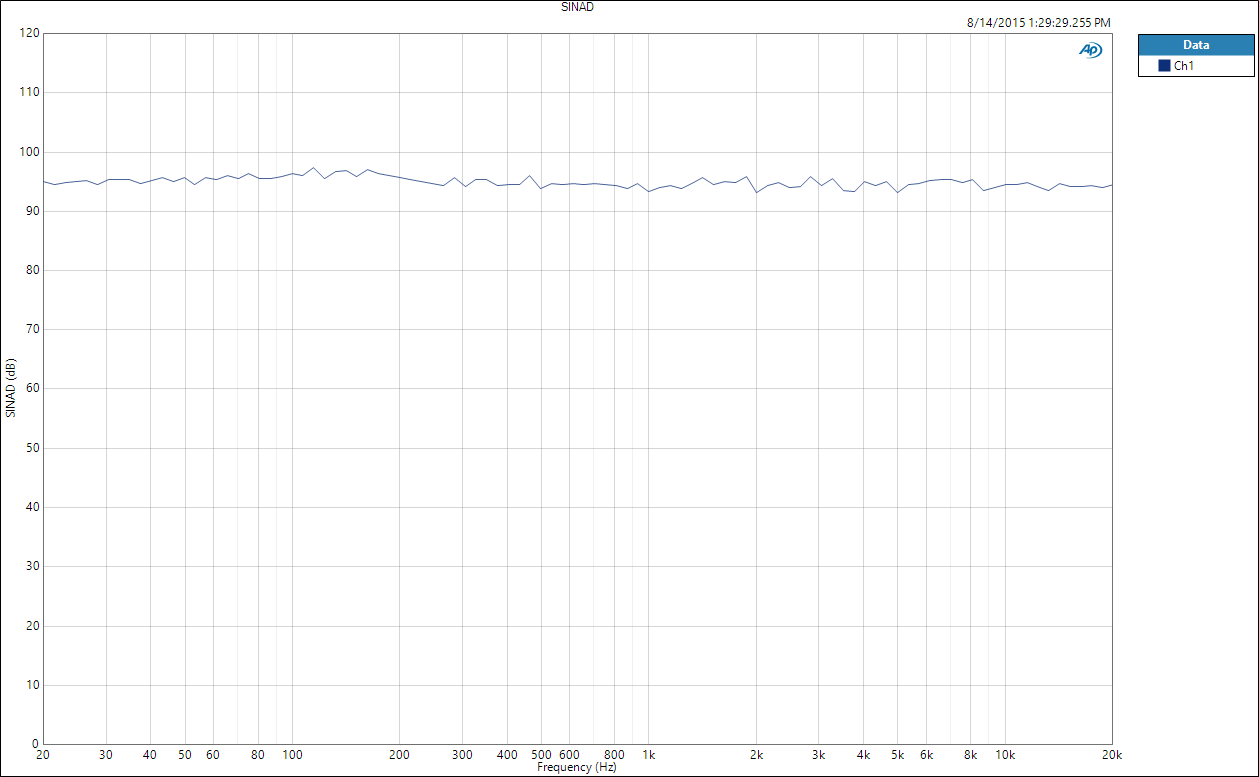Click the AP logo icon on graph
1259x777 pixels.
point(1090,50)
